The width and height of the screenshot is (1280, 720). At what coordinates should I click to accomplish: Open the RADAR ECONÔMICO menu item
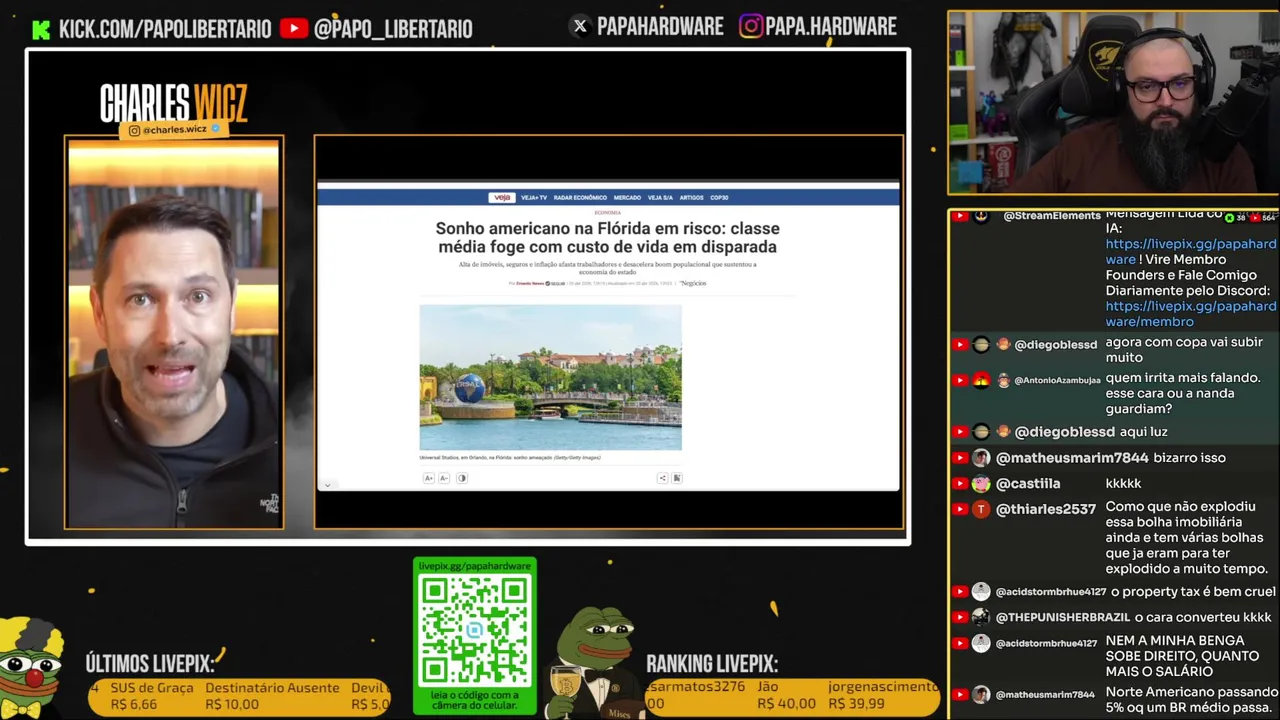(580, 198)
